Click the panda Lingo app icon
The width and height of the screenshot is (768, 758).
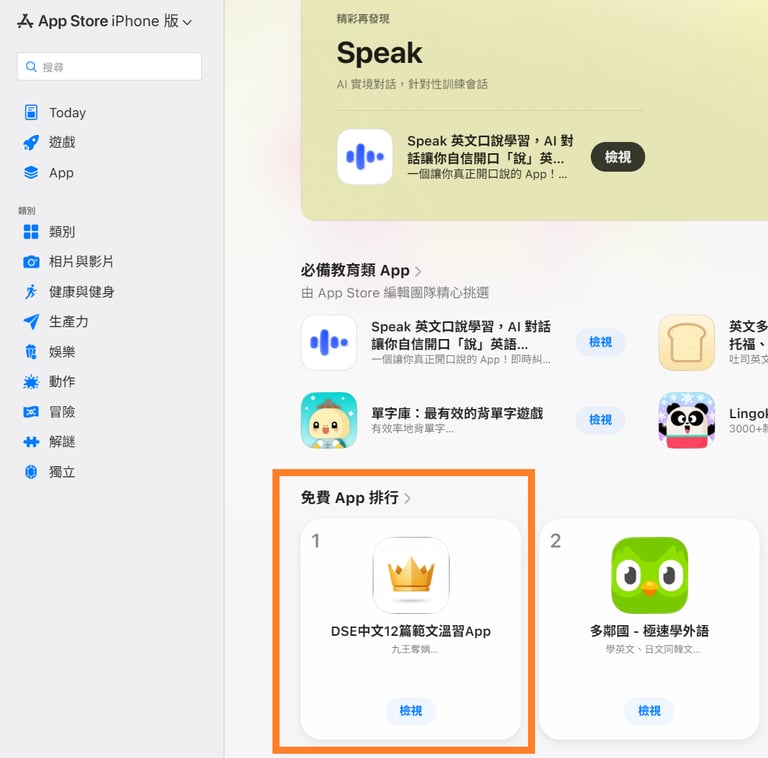[687, 420]
